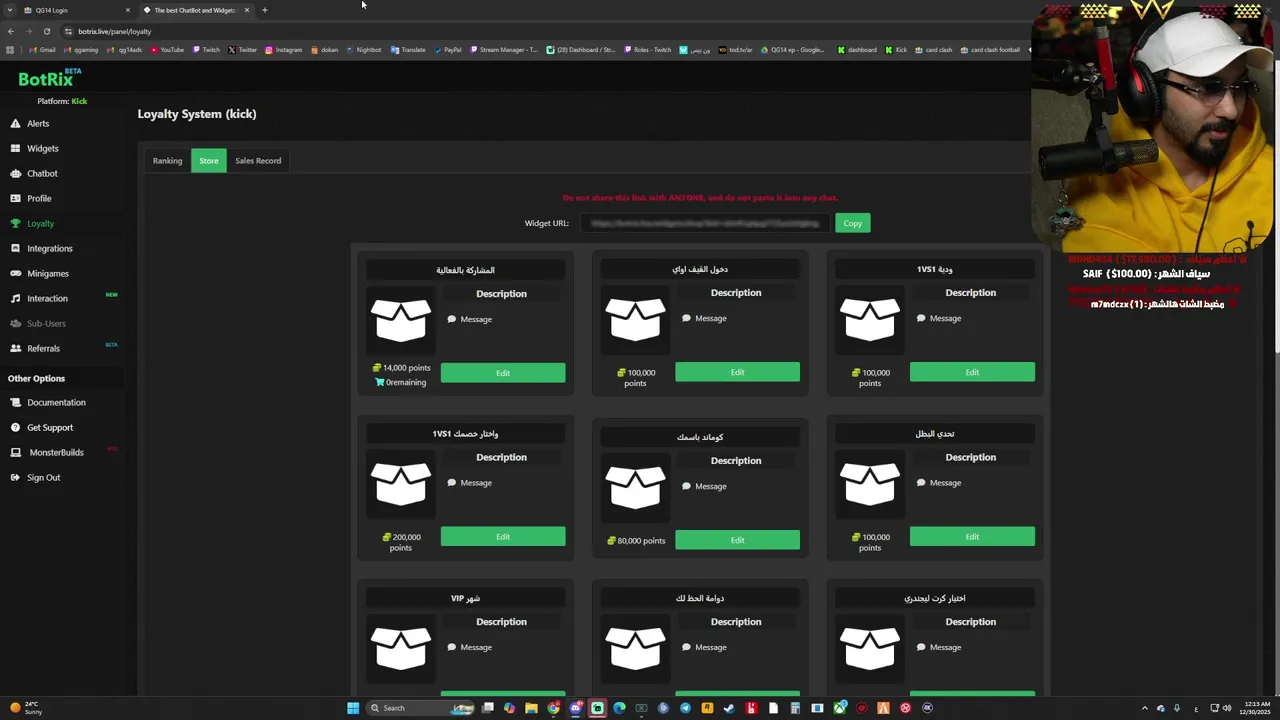This screenshot has height=720, width=1280.
Task: Click the 80,000 points price label
Action: coord(636,541)
